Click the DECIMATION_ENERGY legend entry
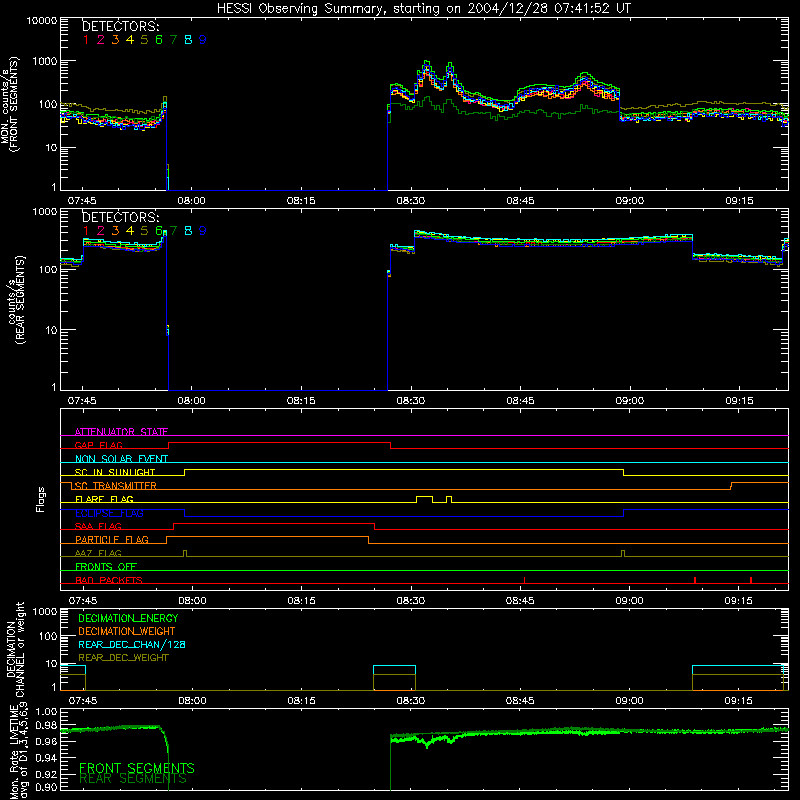This screenshot has width=800, height=800. (x=128, y=618)
